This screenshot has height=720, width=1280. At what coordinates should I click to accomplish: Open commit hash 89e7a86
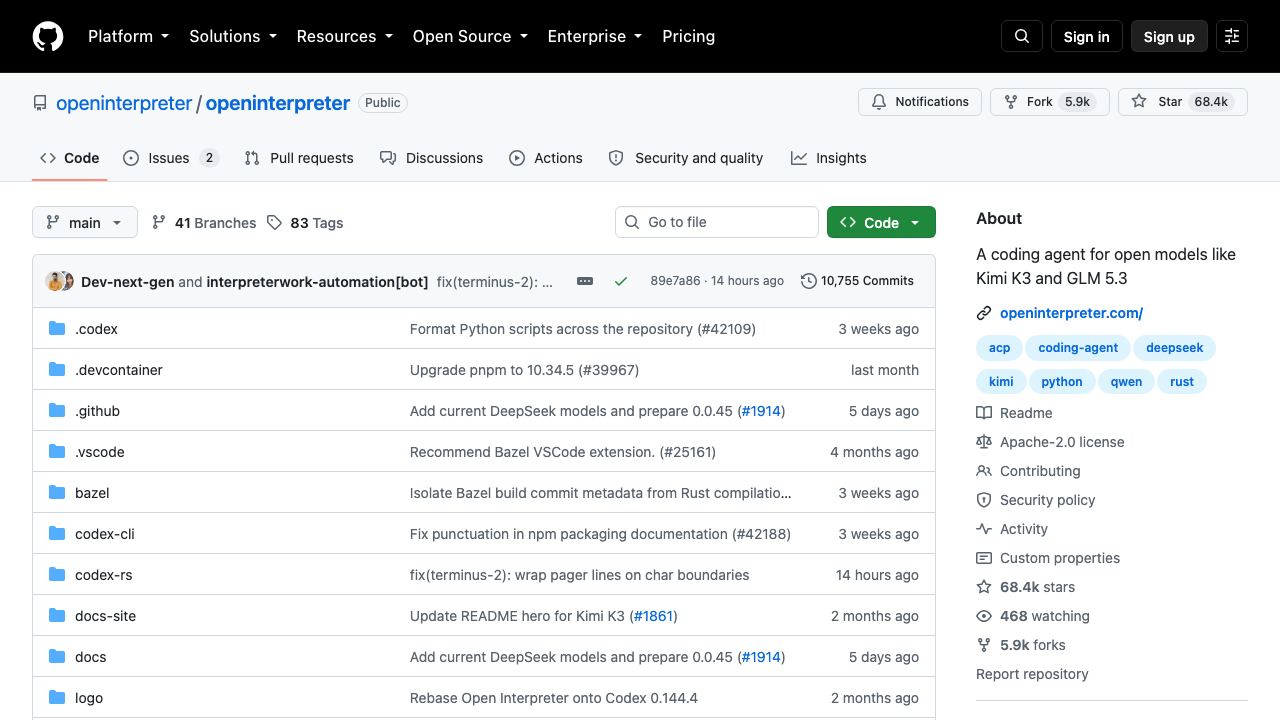coord(675,281)
